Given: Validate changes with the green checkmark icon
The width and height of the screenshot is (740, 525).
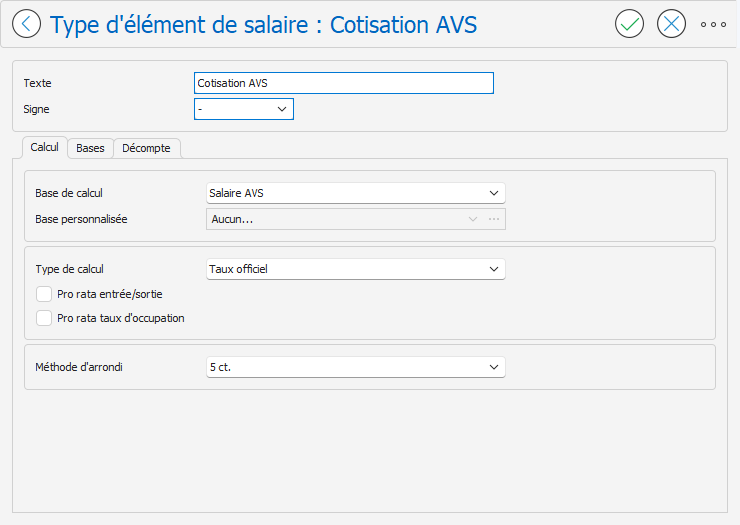Looking at the screenshot, I should point(629,24).
